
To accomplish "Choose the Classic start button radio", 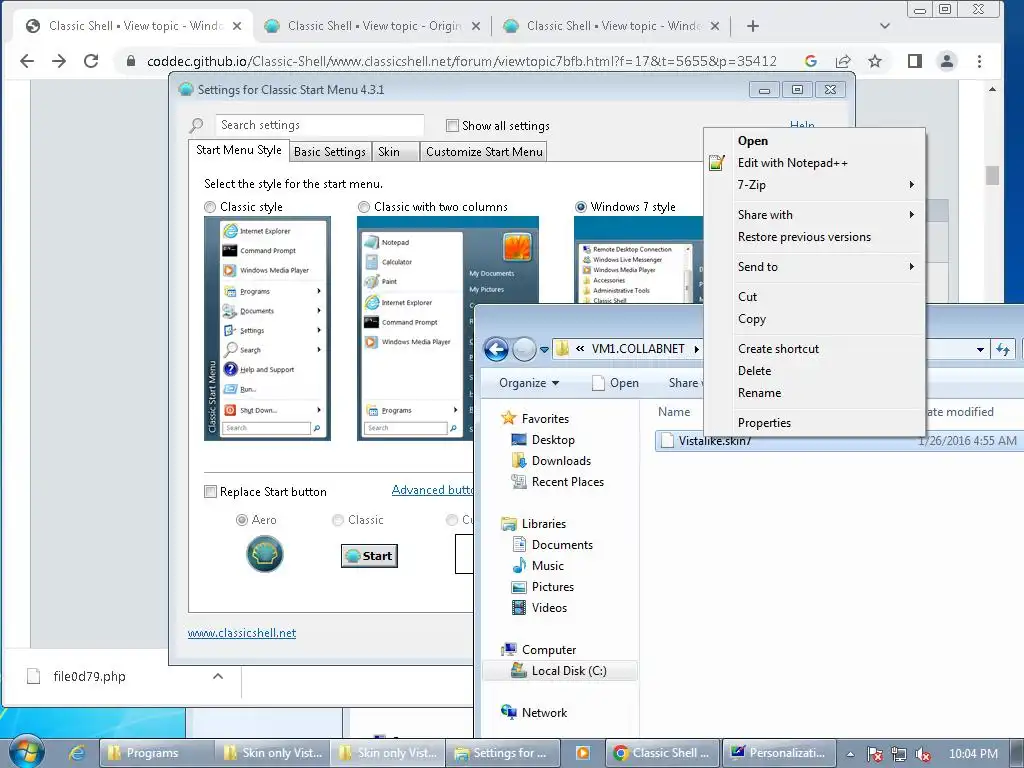I will pyautogui.click(x=338, y=520).
